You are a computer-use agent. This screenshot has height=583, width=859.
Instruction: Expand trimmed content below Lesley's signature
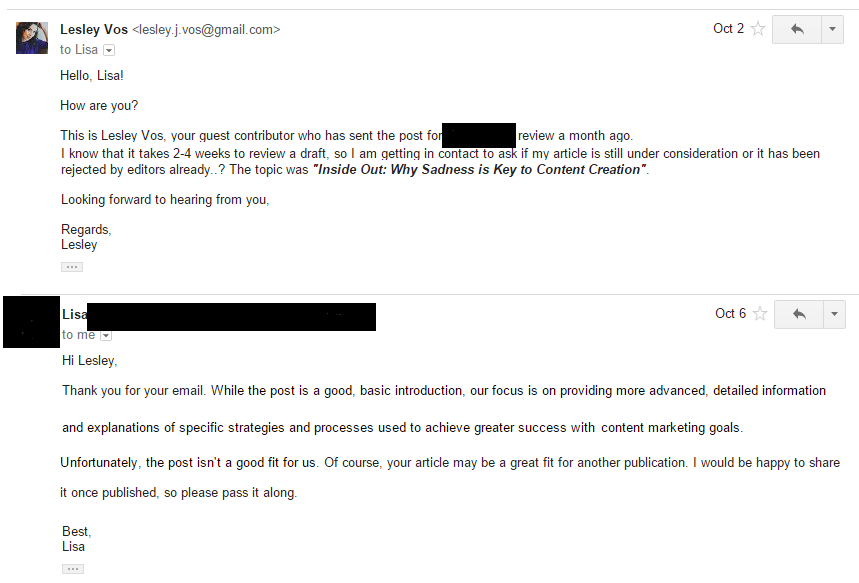72,267
